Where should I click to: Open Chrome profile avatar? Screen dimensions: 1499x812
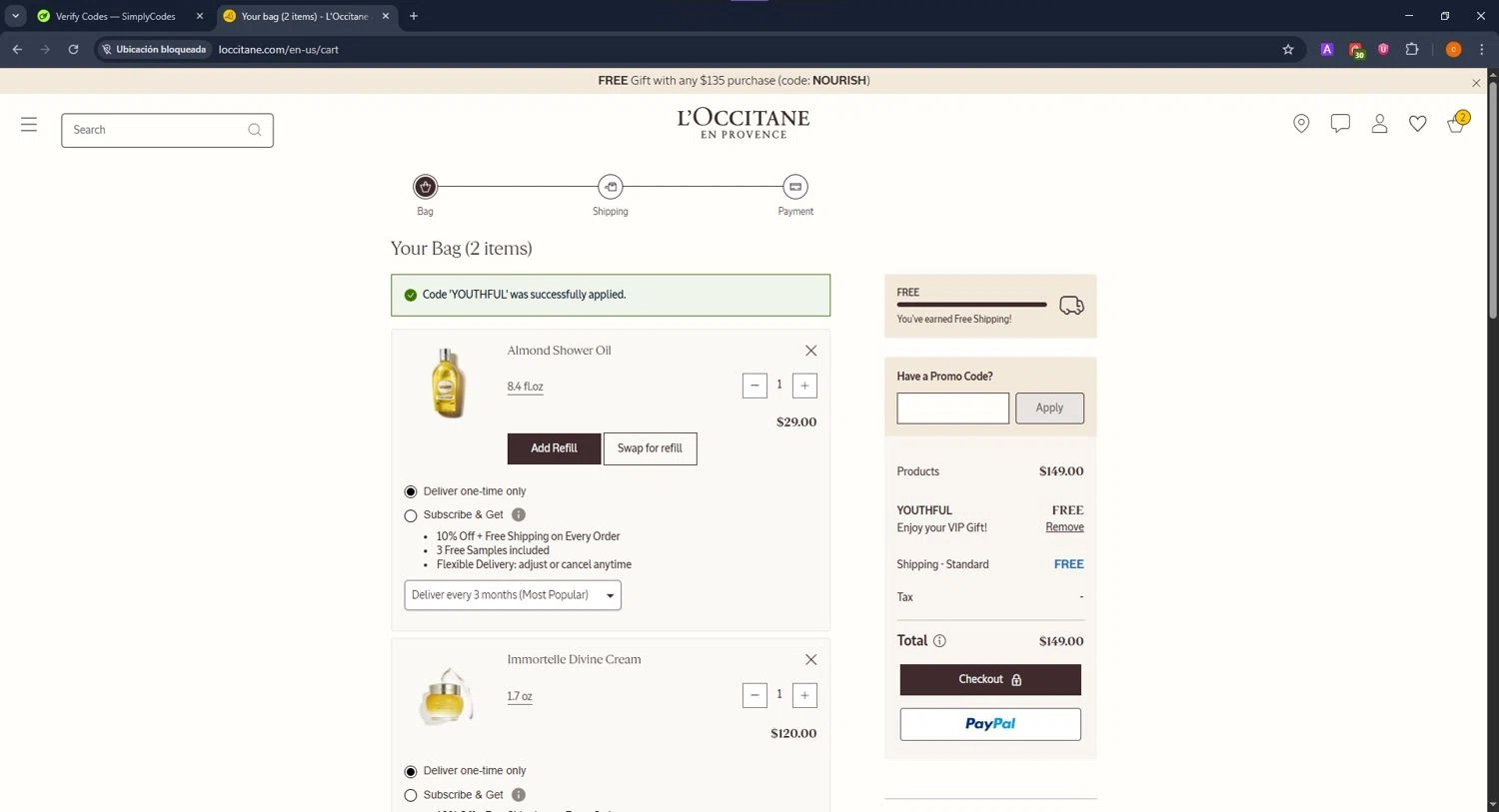click(1453, 49)
